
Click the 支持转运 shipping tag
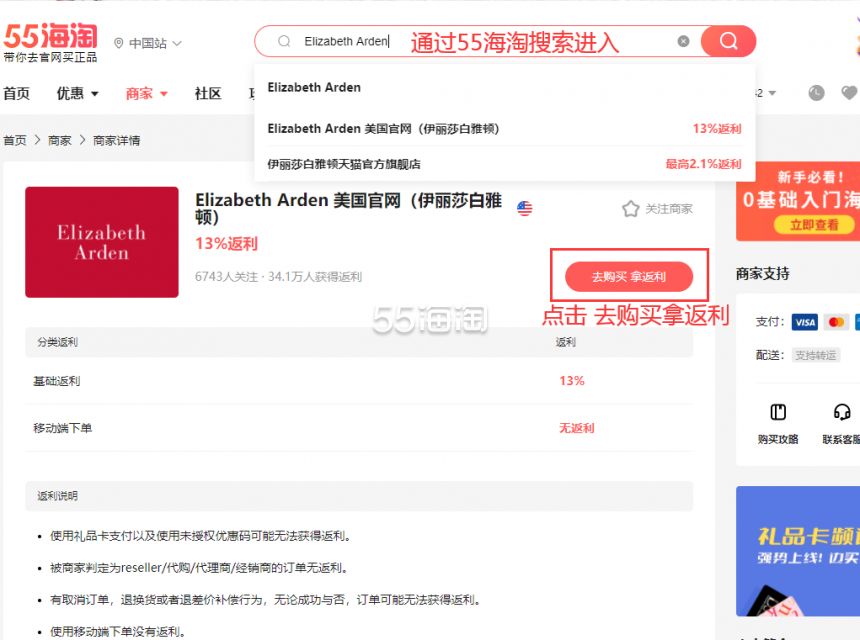point(816,355)
